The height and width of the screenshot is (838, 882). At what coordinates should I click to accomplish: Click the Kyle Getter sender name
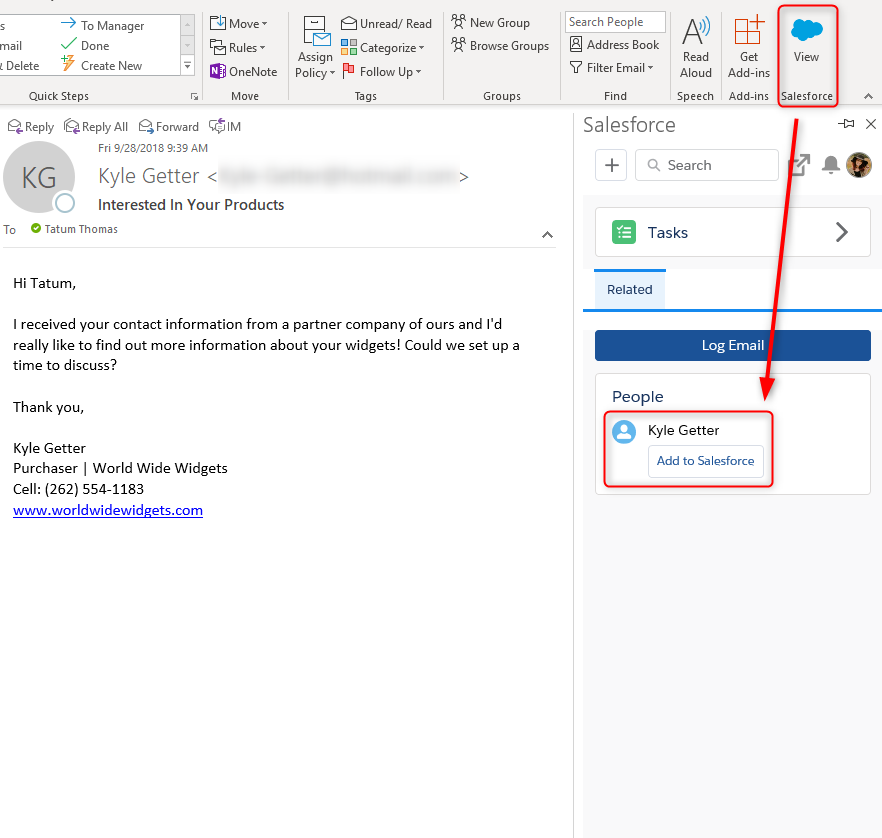click(x=148, y=176)
